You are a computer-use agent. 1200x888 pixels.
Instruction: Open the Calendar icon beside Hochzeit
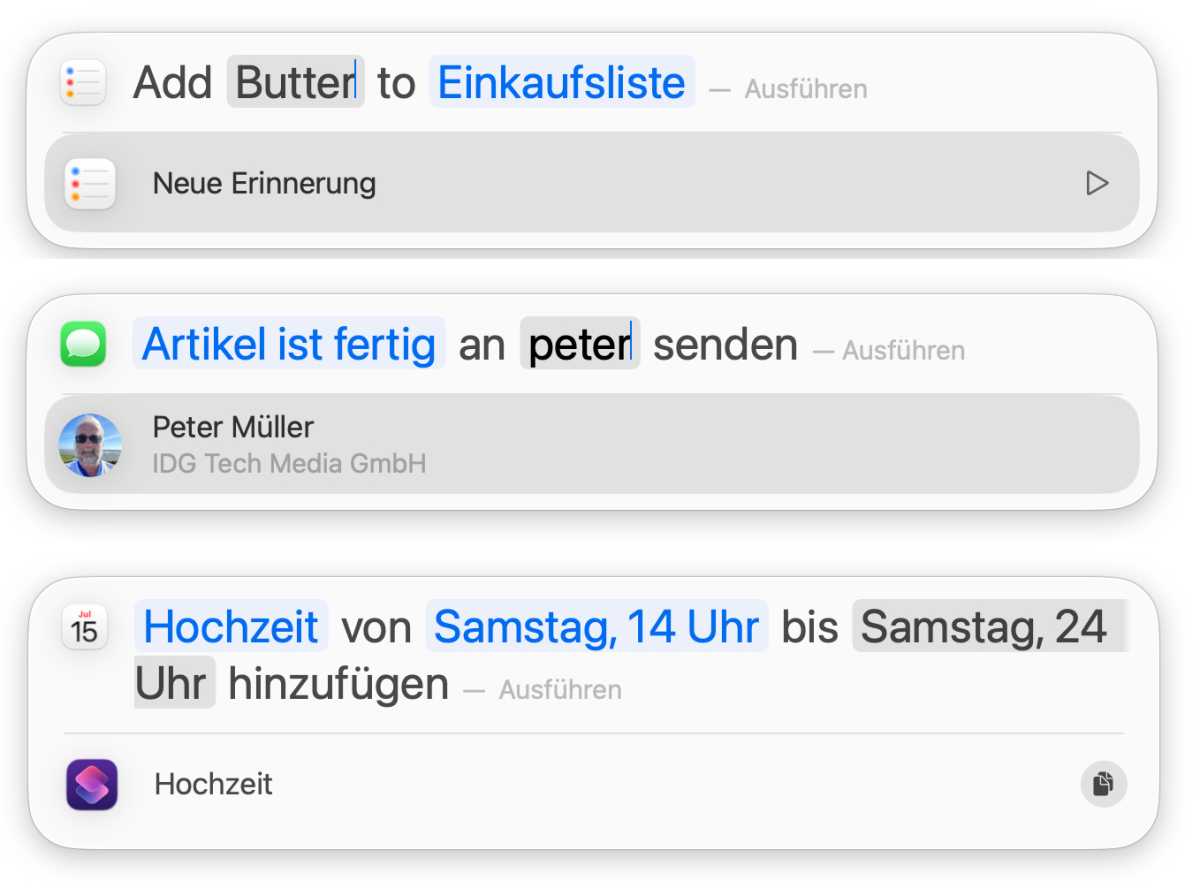point(85,627)
